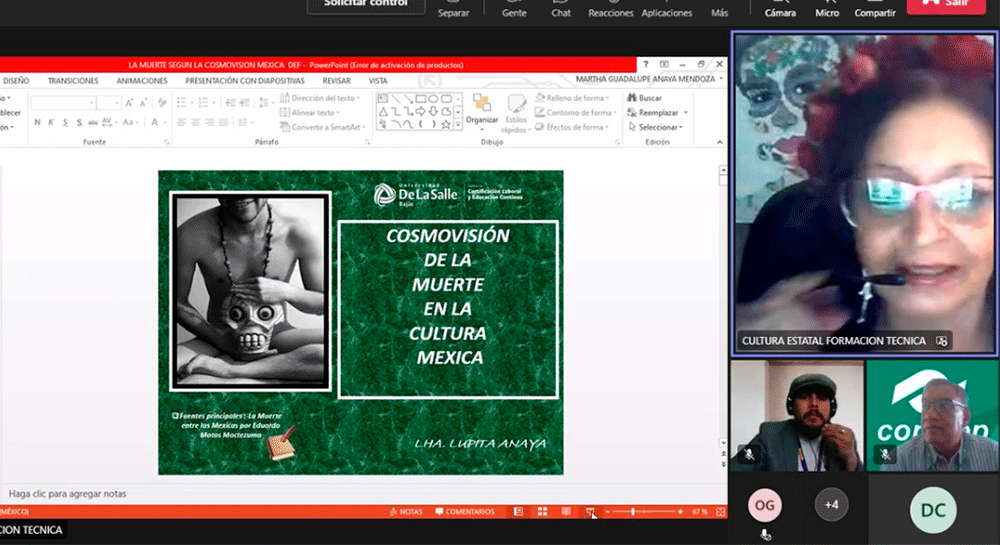1000x545 pixels.
Task: Toggle the Micro mute state
Action: [x=827, y=8]
